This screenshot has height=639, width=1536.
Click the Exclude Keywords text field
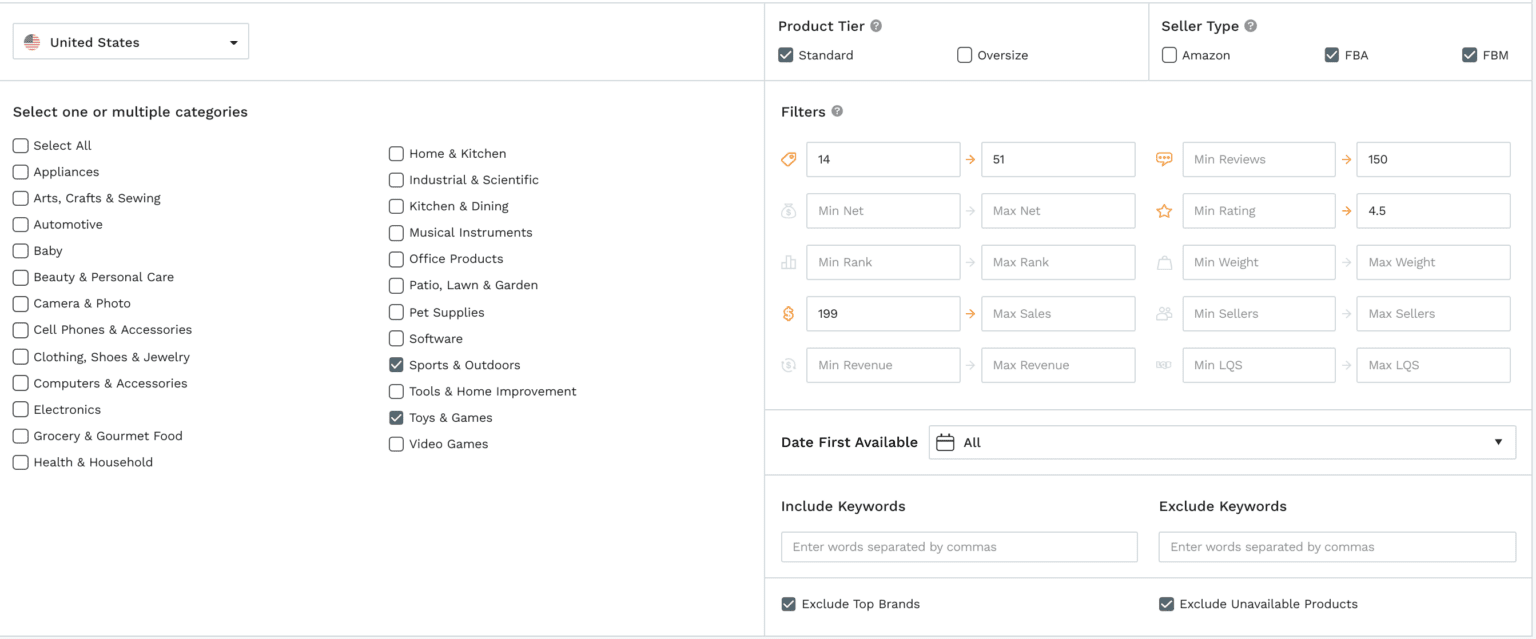point(1337,547)
